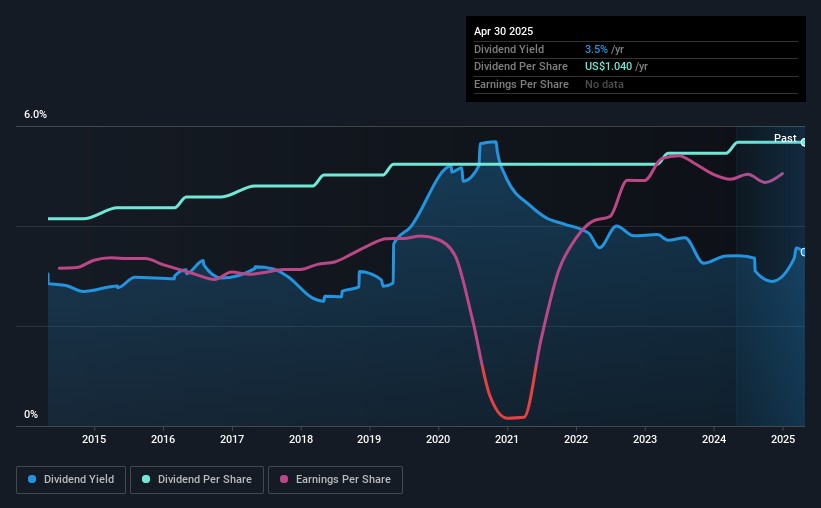Viewport: 821px width, 508px height.
Task: Click the 2020 year label on the timeline
Action: (x=439, y=439)
